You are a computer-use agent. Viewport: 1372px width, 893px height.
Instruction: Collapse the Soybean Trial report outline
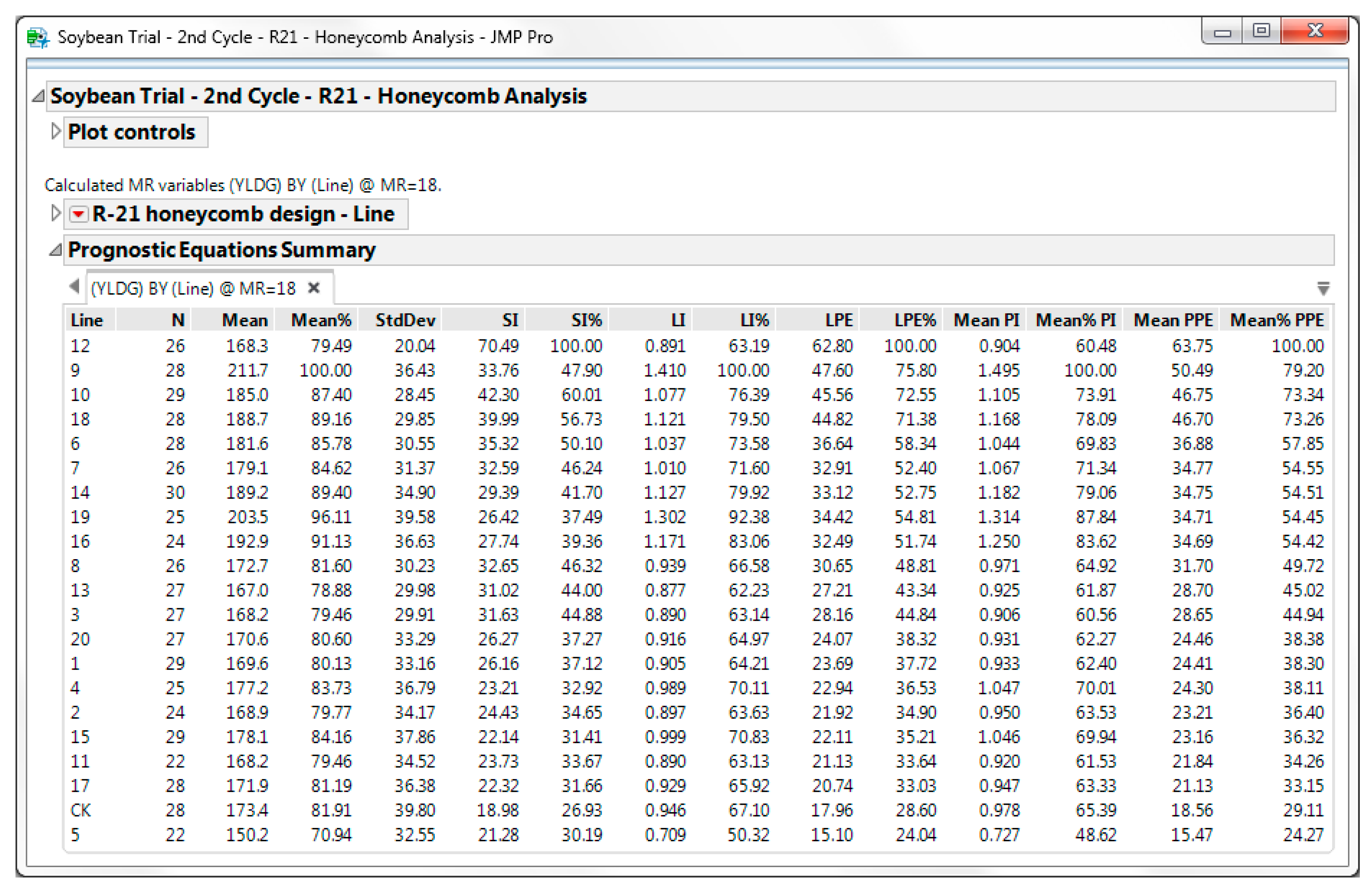click(37, 96)
